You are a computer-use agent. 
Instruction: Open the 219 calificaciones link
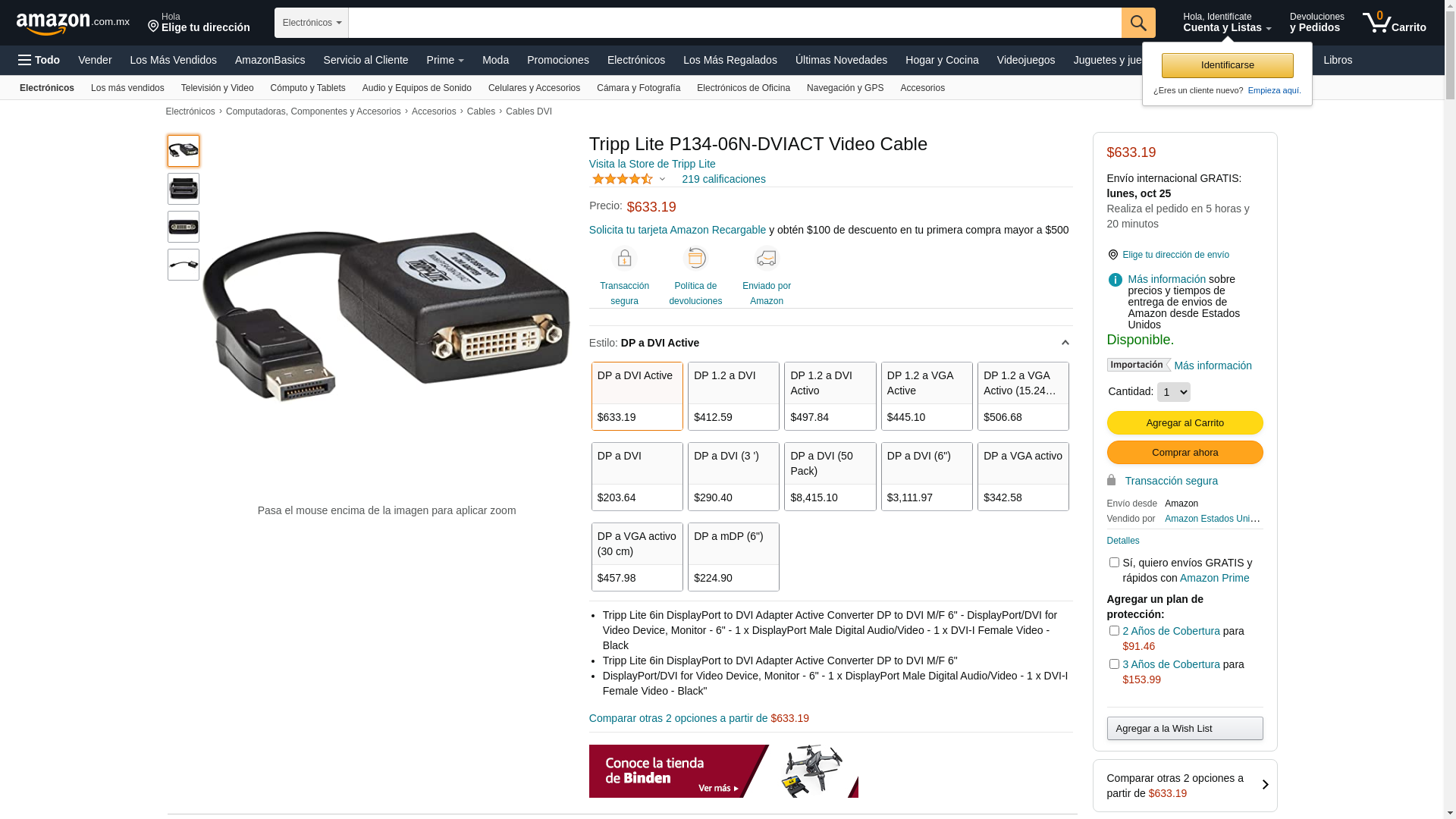[723, 179]
